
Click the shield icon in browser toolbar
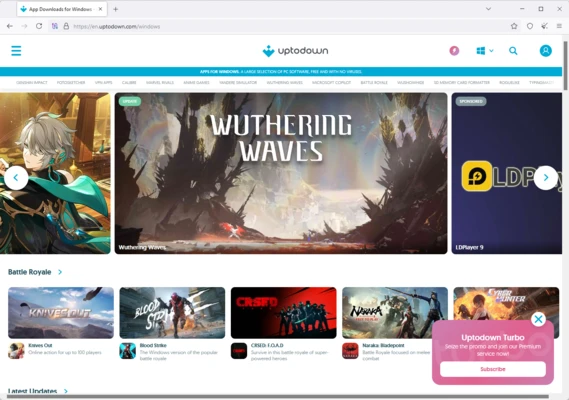530,26
